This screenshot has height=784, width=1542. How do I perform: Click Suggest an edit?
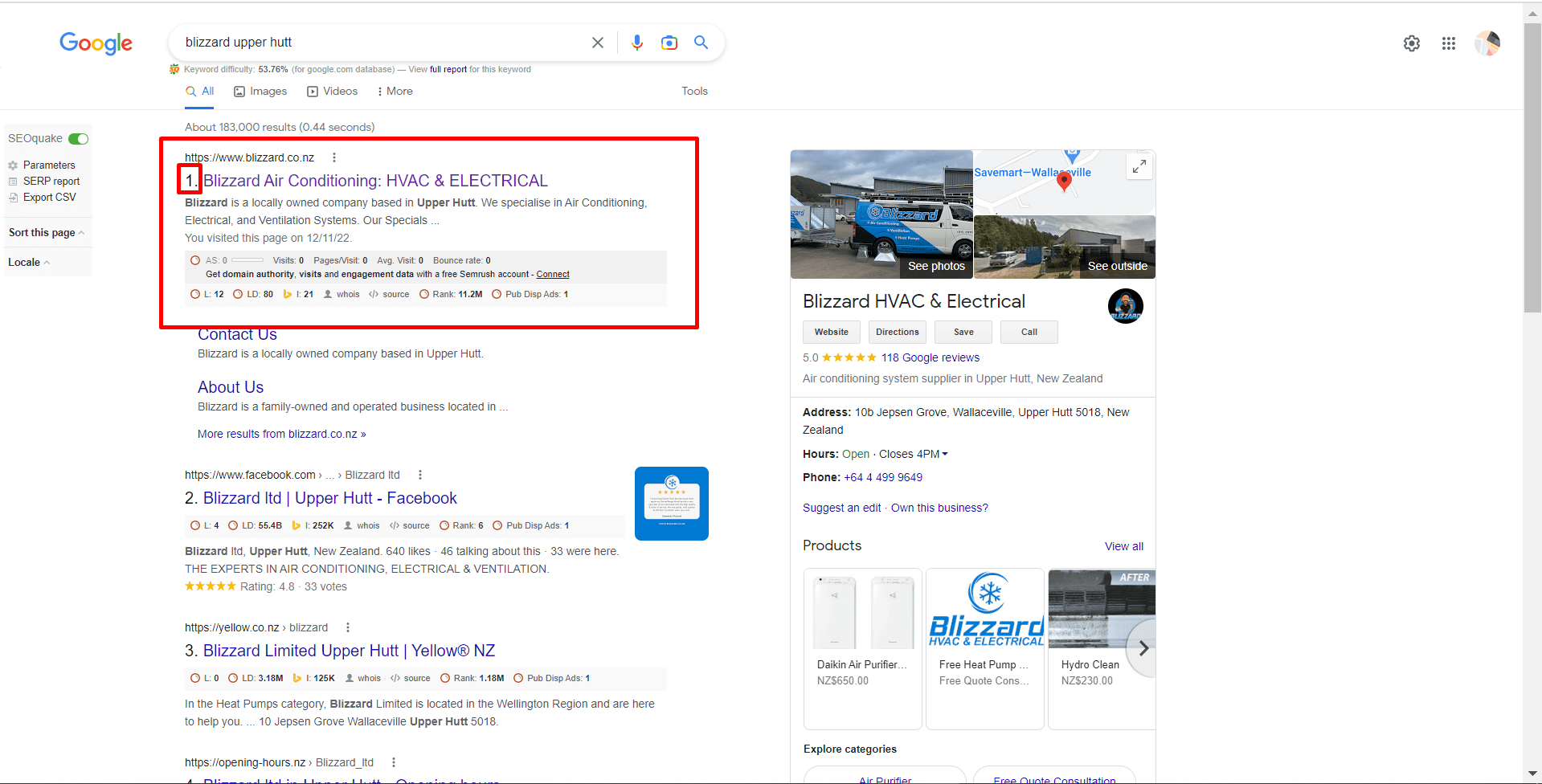841,508
